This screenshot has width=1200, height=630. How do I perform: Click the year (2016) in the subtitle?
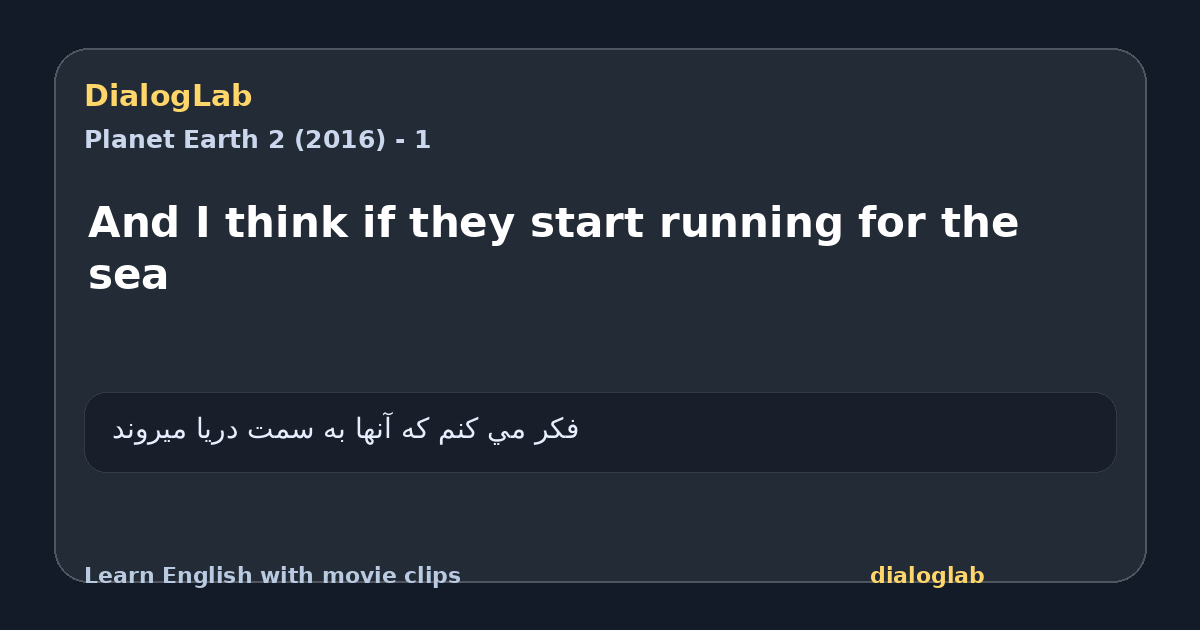(339, 140)
